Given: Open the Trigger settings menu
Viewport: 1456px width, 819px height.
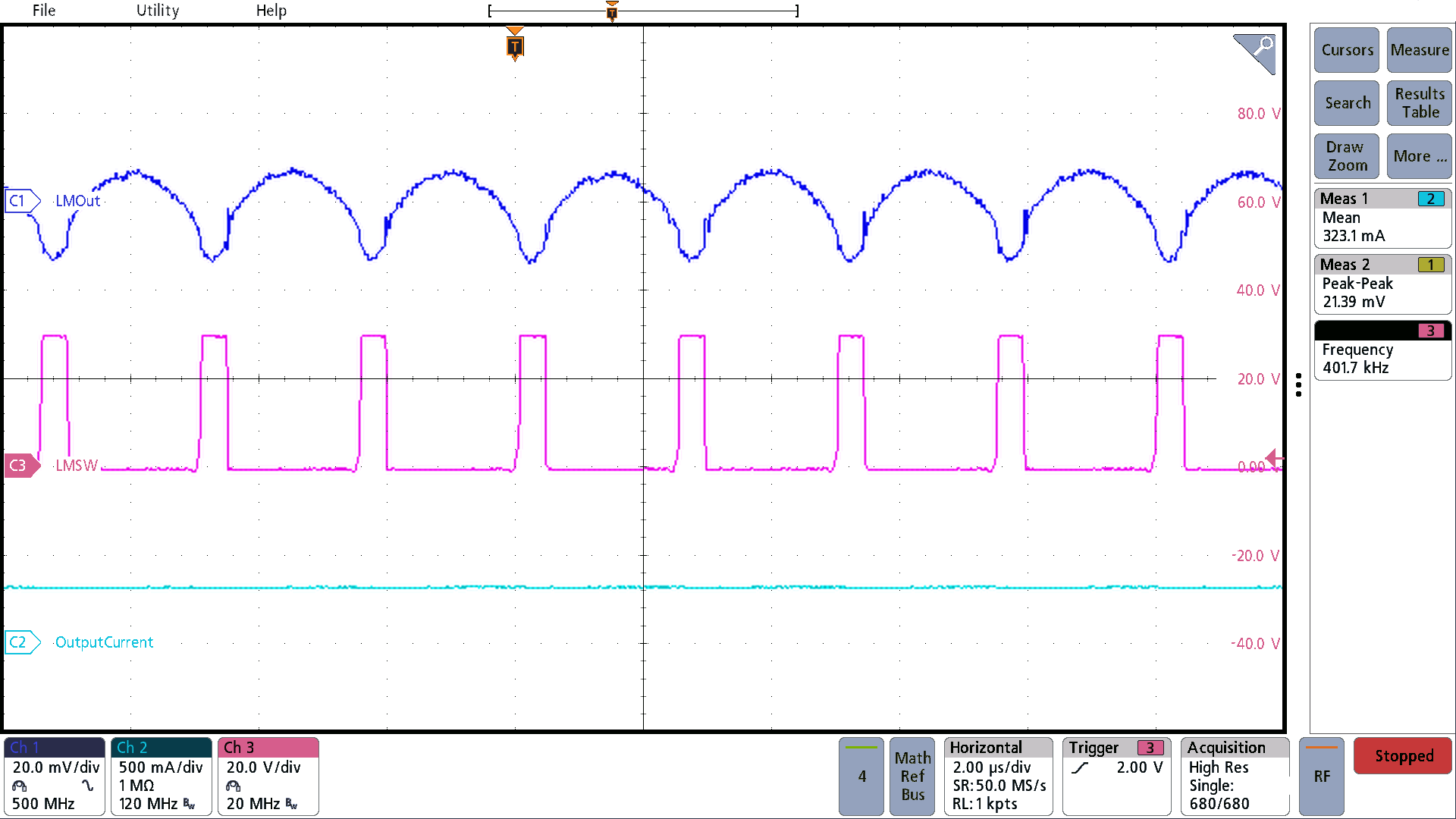Looking at the screenshot, I should pyautogui.click(x=1116, y=777).
